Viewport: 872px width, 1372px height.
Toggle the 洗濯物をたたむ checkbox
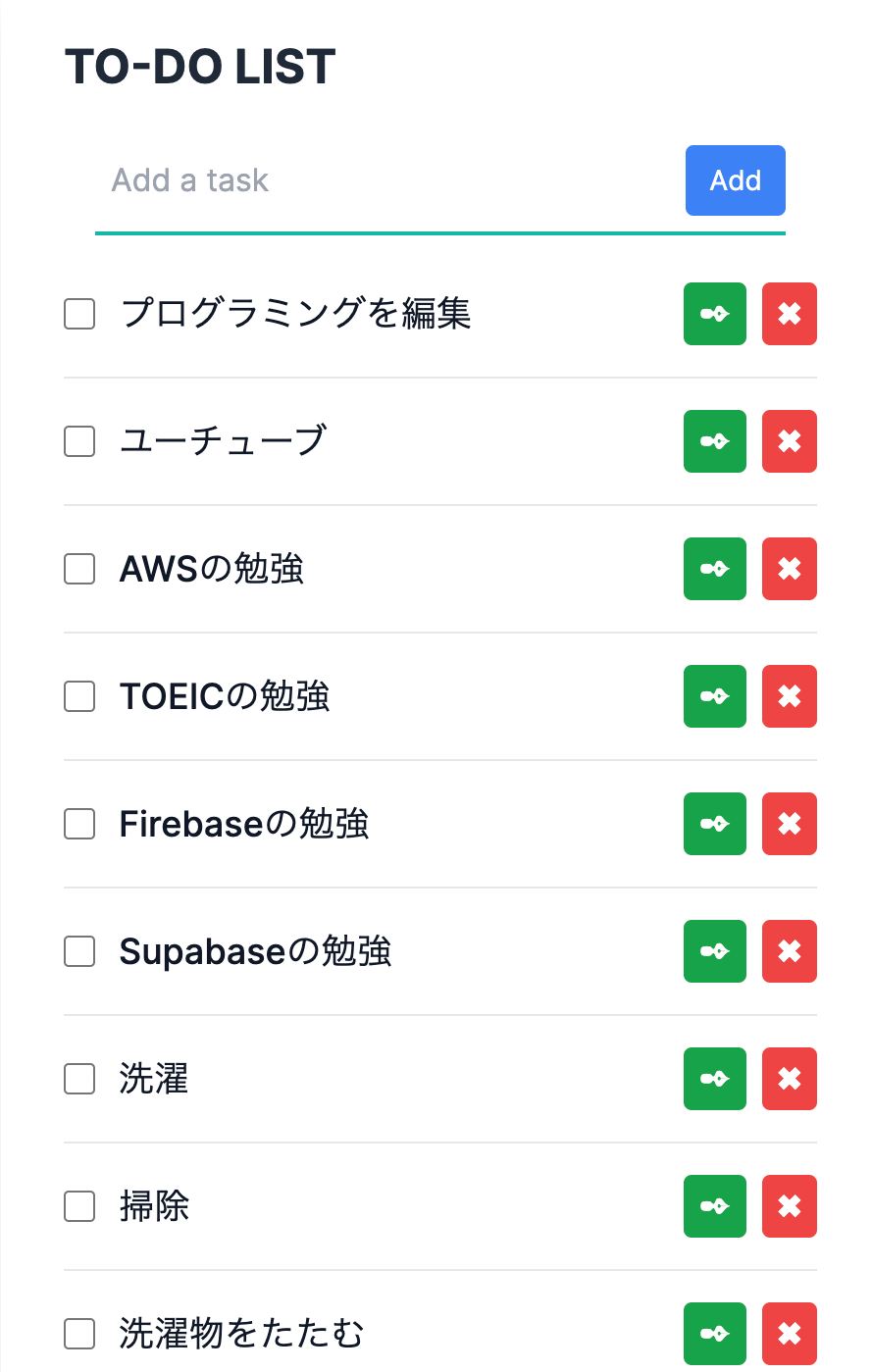pyautogui.click(x=79, y=1334)
